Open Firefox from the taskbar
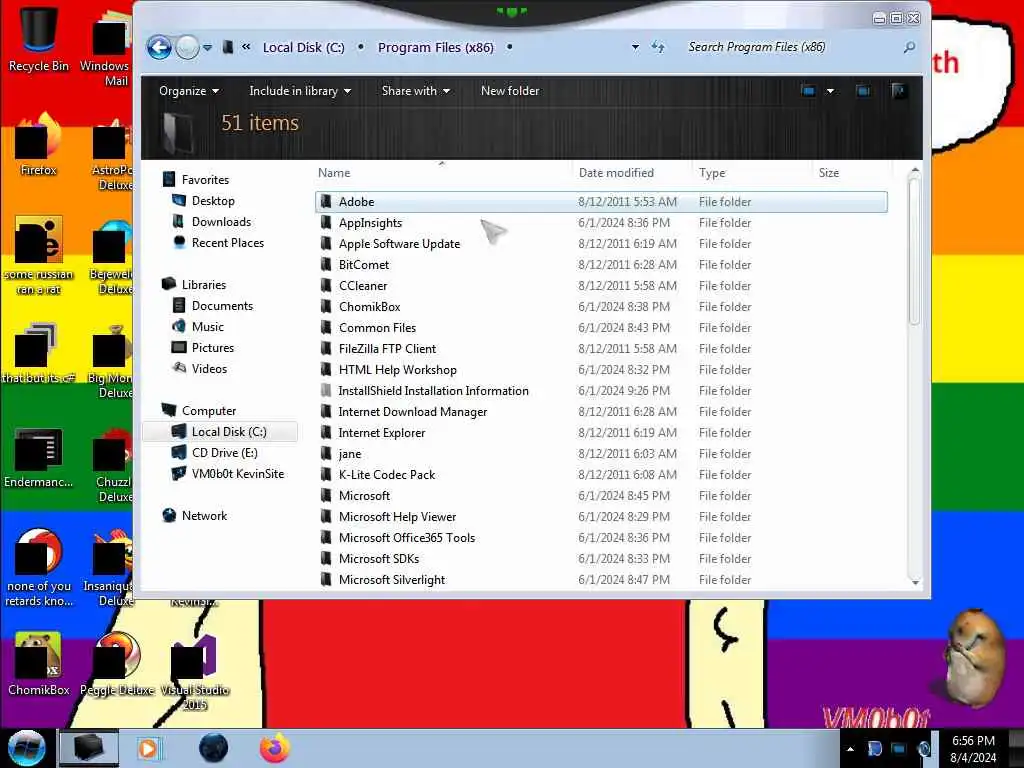Screen dimensions: 1024x768 [x=275, y=748]
